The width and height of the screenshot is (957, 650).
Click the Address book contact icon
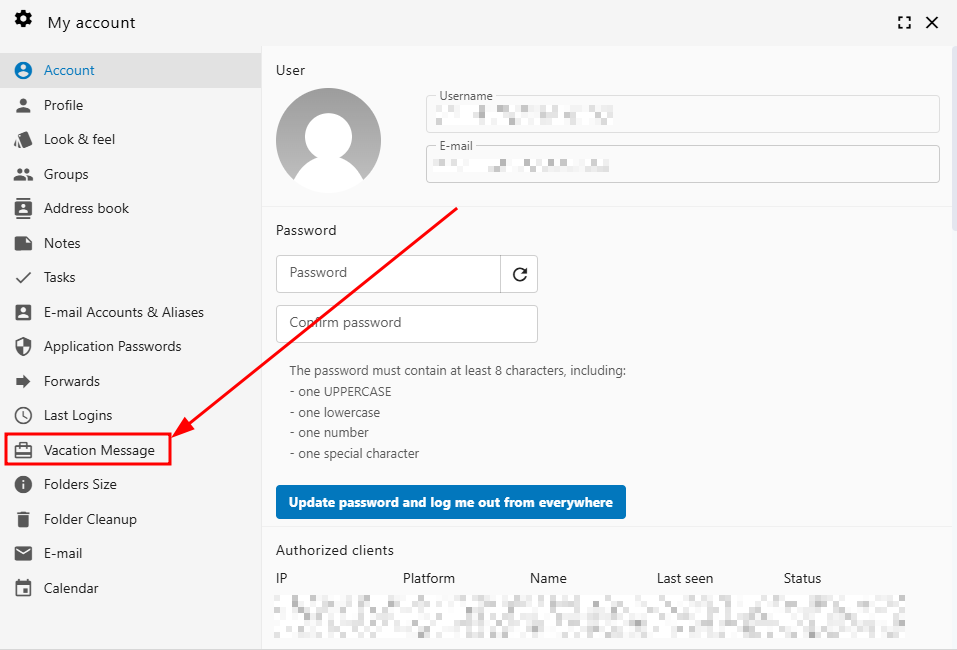click(23, 209)
